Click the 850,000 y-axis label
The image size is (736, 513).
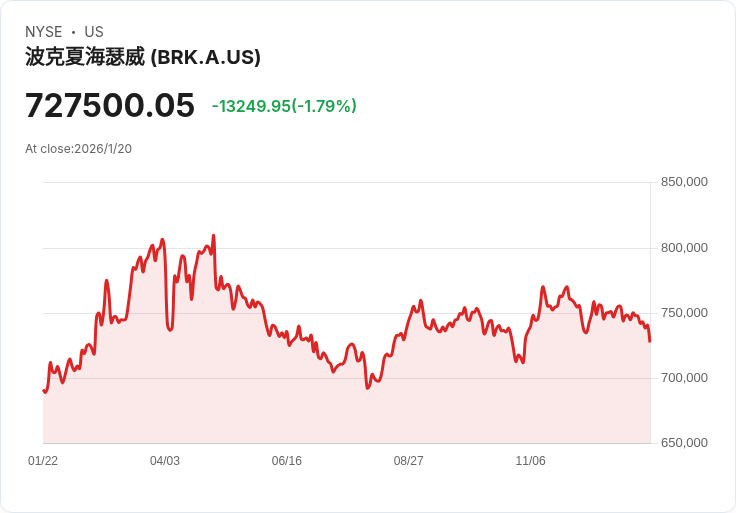pyautogui.click(x=684, y=182)
